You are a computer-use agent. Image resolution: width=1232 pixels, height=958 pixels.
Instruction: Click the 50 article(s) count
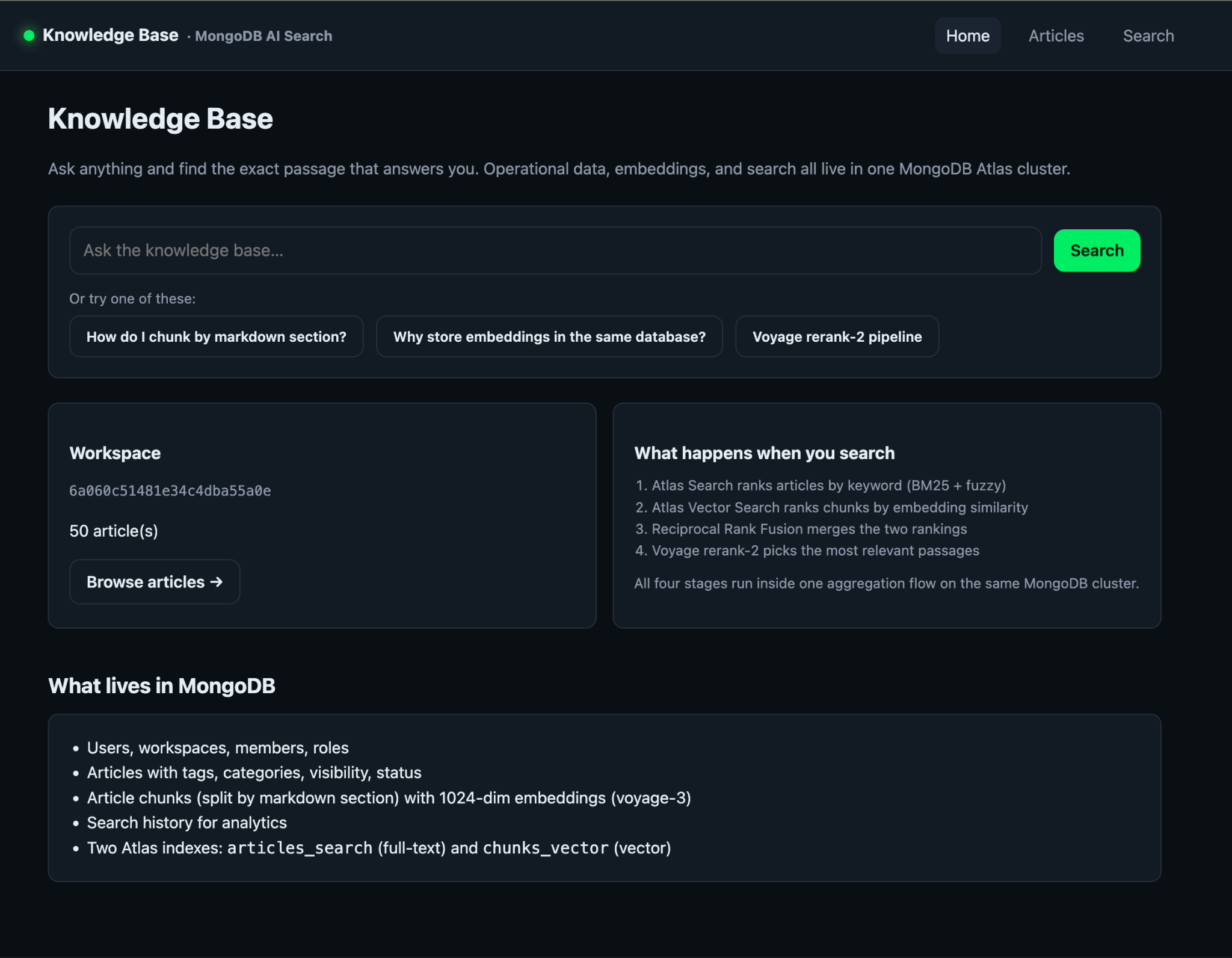point(114,531)
